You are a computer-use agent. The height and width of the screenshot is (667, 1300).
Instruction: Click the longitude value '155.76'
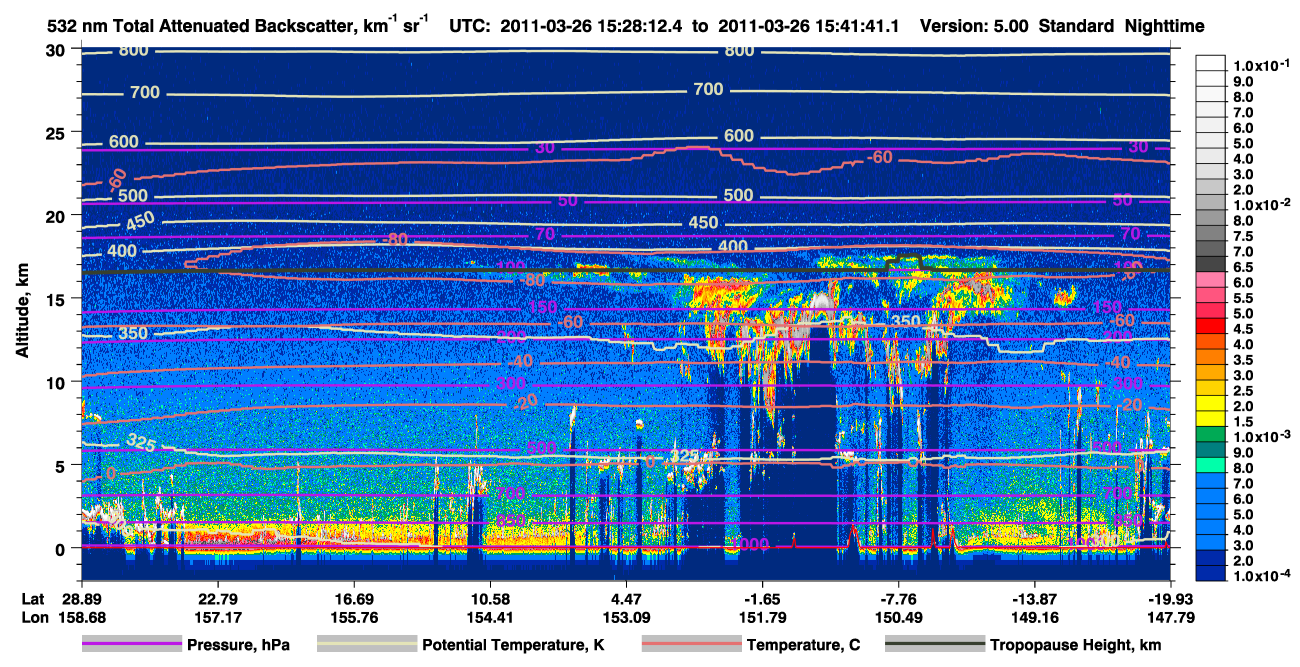(353, 617)
